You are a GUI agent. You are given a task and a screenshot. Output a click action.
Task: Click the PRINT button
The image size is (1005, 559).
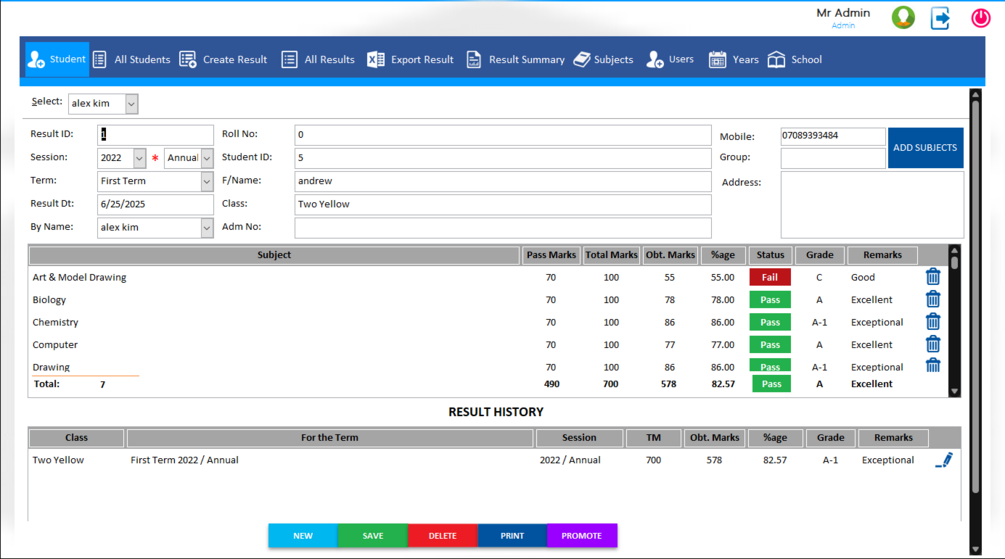pos(512,535)
